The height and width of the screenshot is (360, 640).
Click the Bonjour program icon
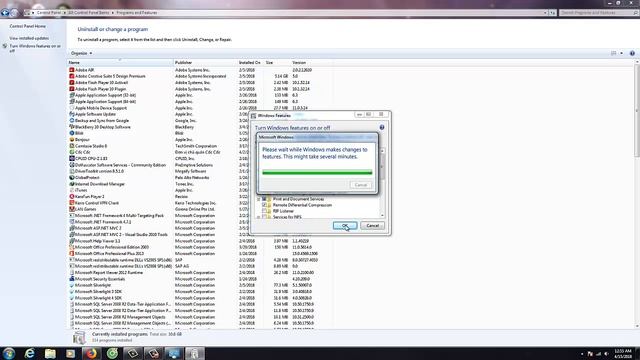tap(71, 140)
